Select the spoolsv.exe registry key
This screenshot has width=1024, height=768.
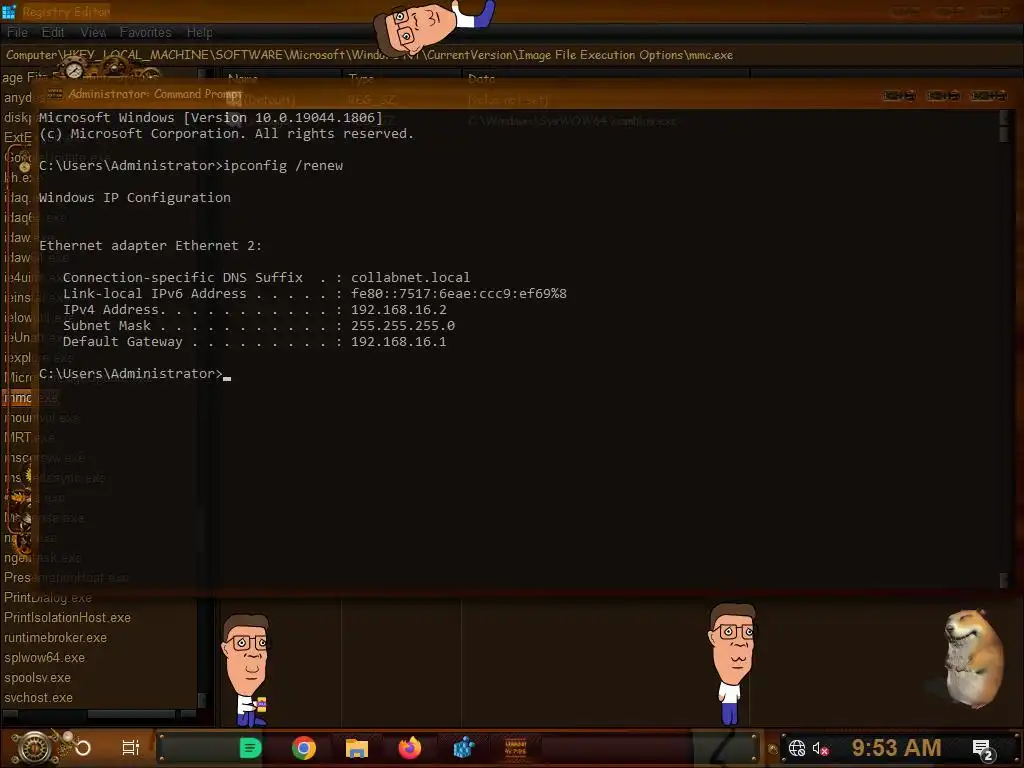tap(37, 677)
